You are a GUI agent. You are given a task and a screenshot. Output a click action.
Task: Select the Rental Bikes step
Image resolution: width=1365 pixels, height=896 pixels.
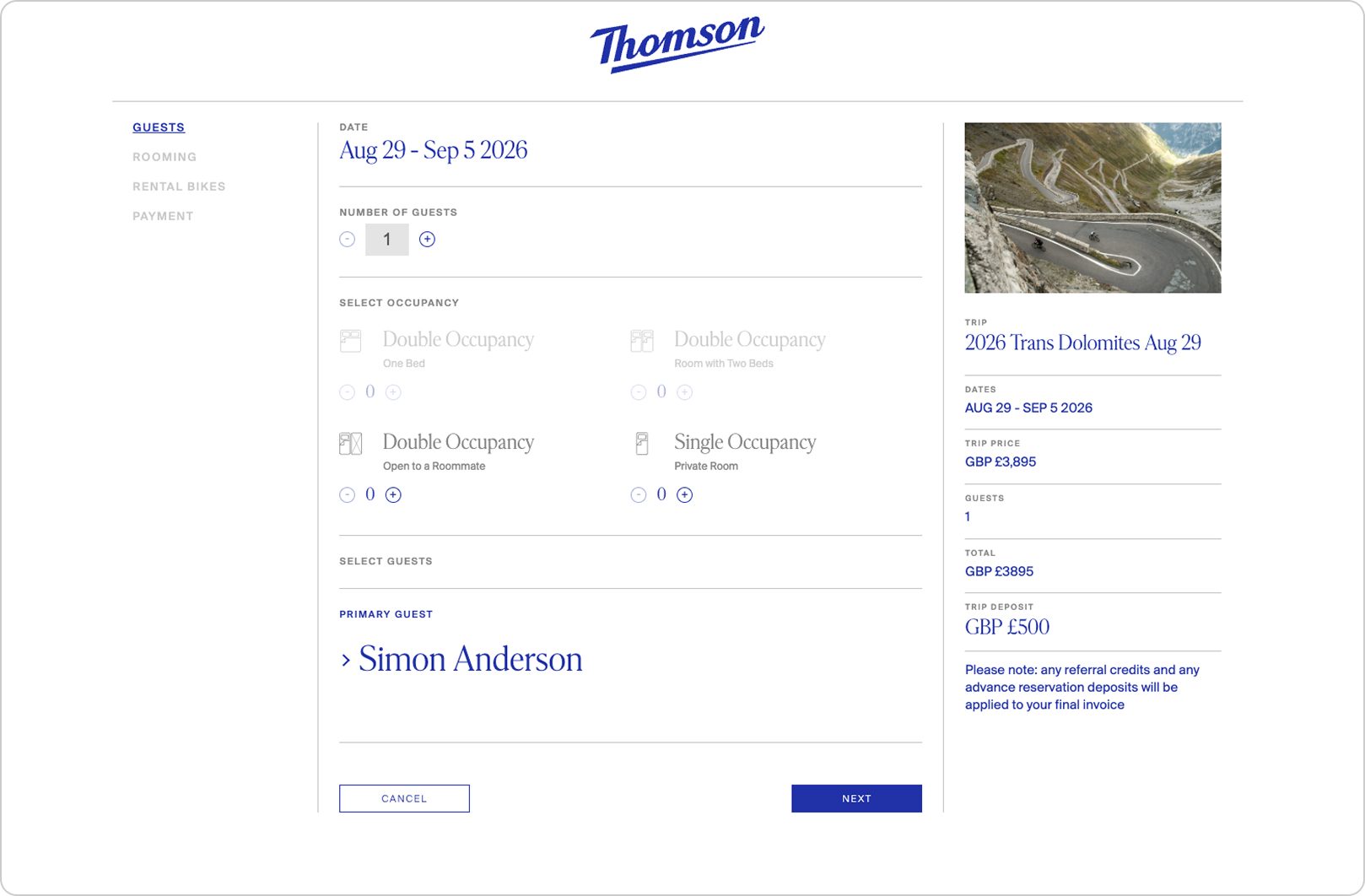179,186
